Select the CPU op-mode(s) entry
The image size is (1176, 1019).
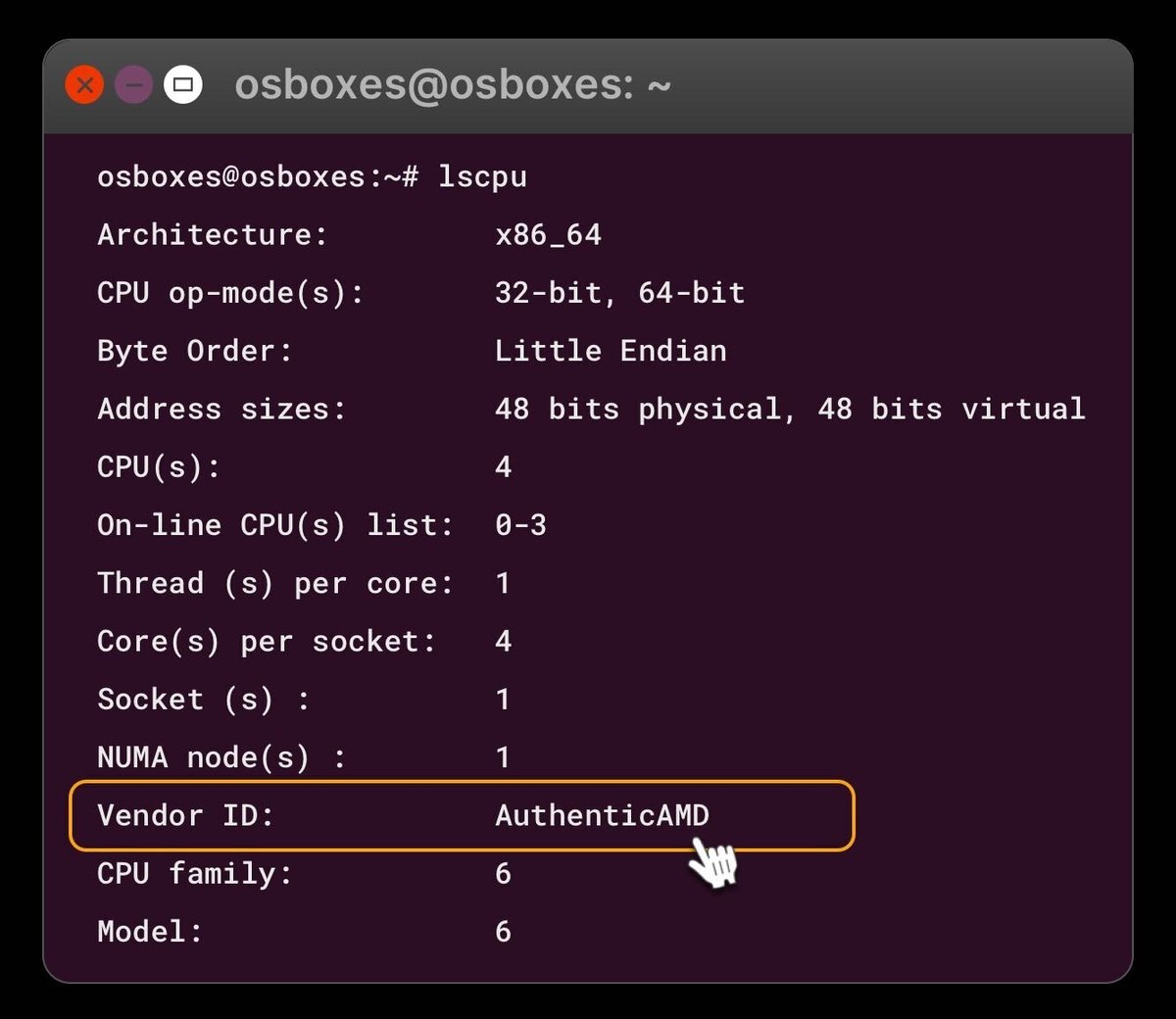(x=231, y=292)
